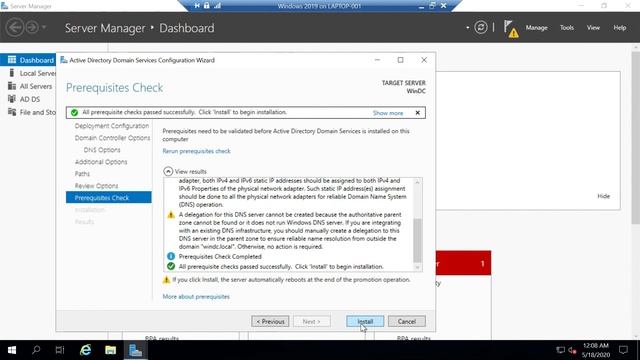Viewport: 640px width, 360px height.
Task: Click Show more in the notification bar
Action: (388, 113)
